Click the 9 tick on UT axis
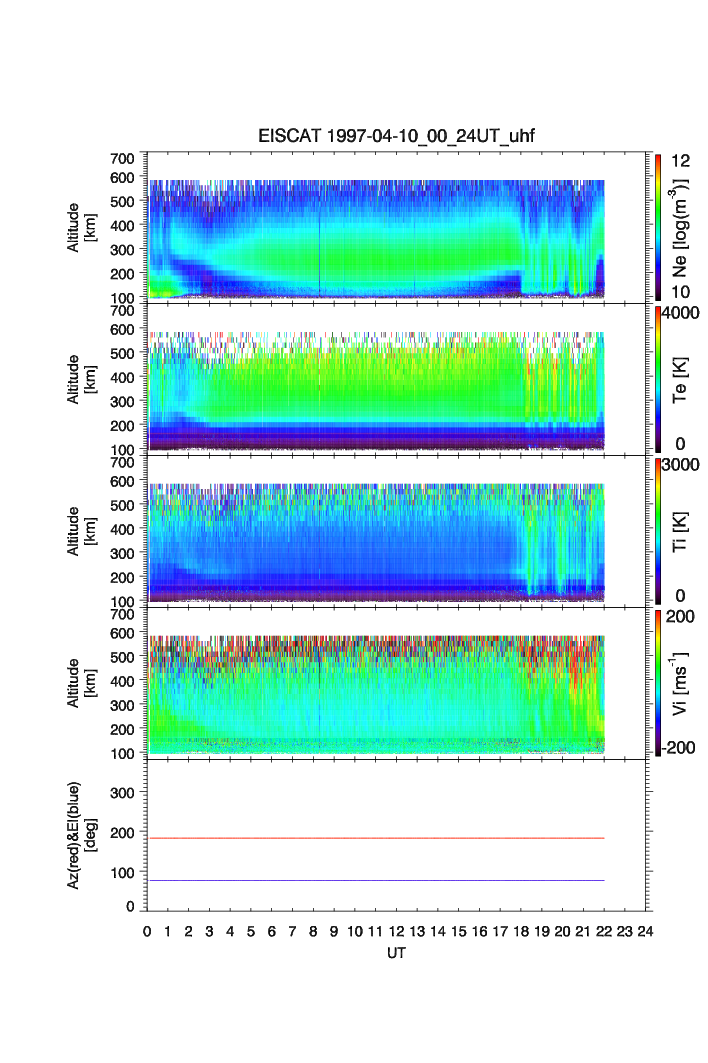Viewport: 708px width, 1063px height. pyautogui.click(x=334, y=931)
